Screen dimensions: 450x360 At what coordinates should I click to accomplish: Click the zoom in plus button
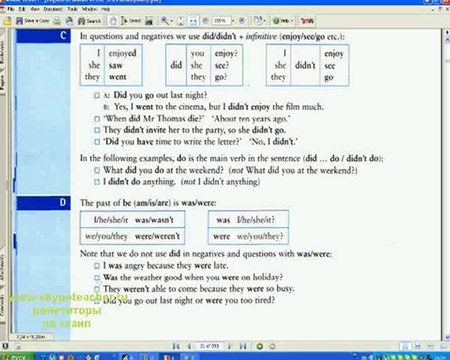(242, 21)
